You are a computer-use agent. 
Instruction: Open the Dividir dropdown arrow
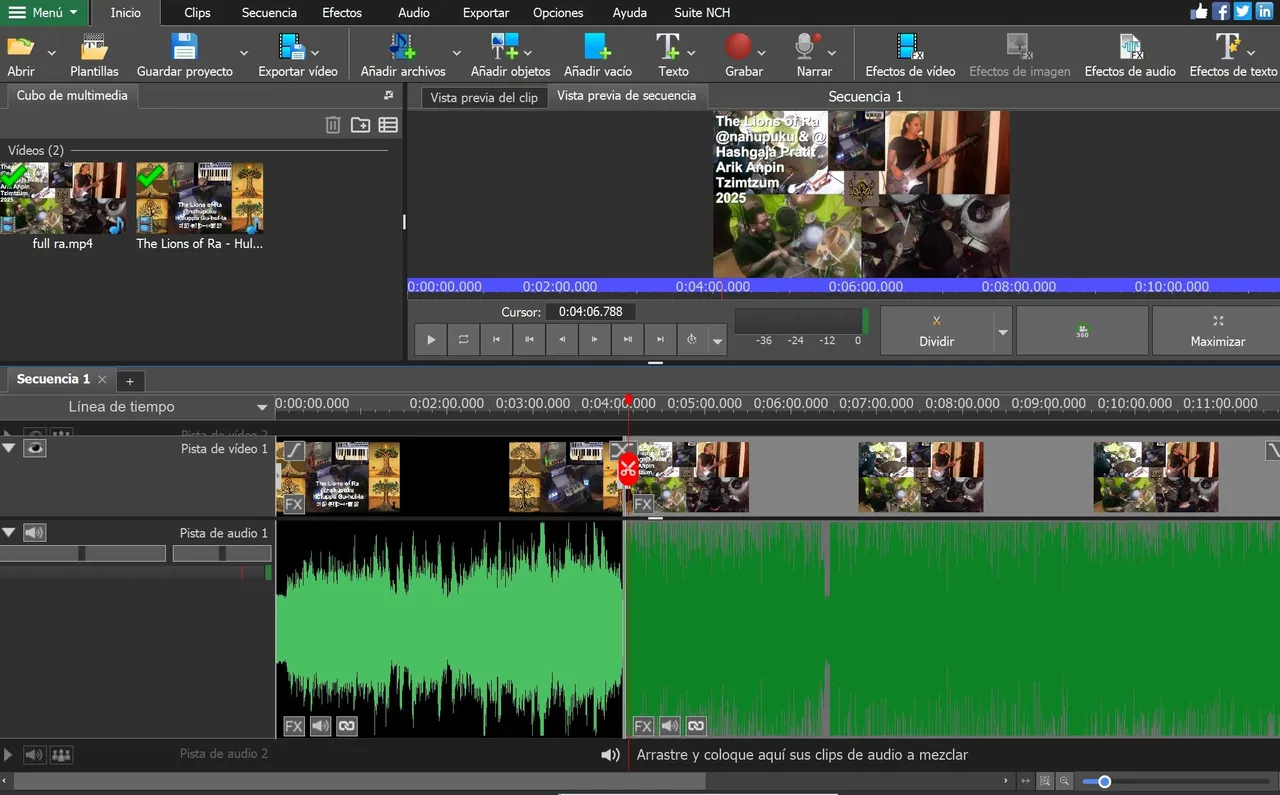pyautogui.click(x=1003, y=332)
